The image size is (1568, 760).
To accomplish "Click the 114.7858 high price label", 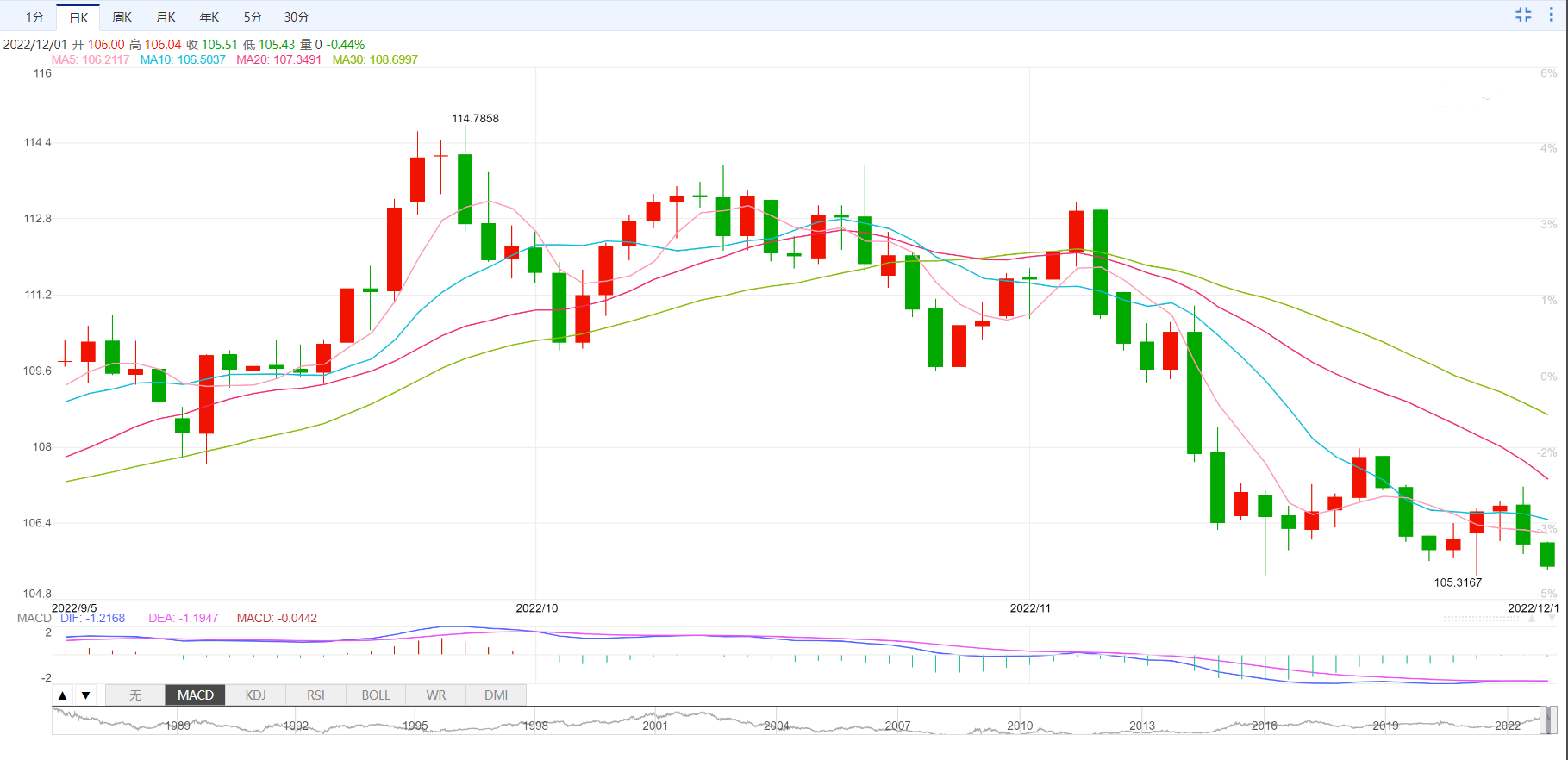I will [475, 118].
